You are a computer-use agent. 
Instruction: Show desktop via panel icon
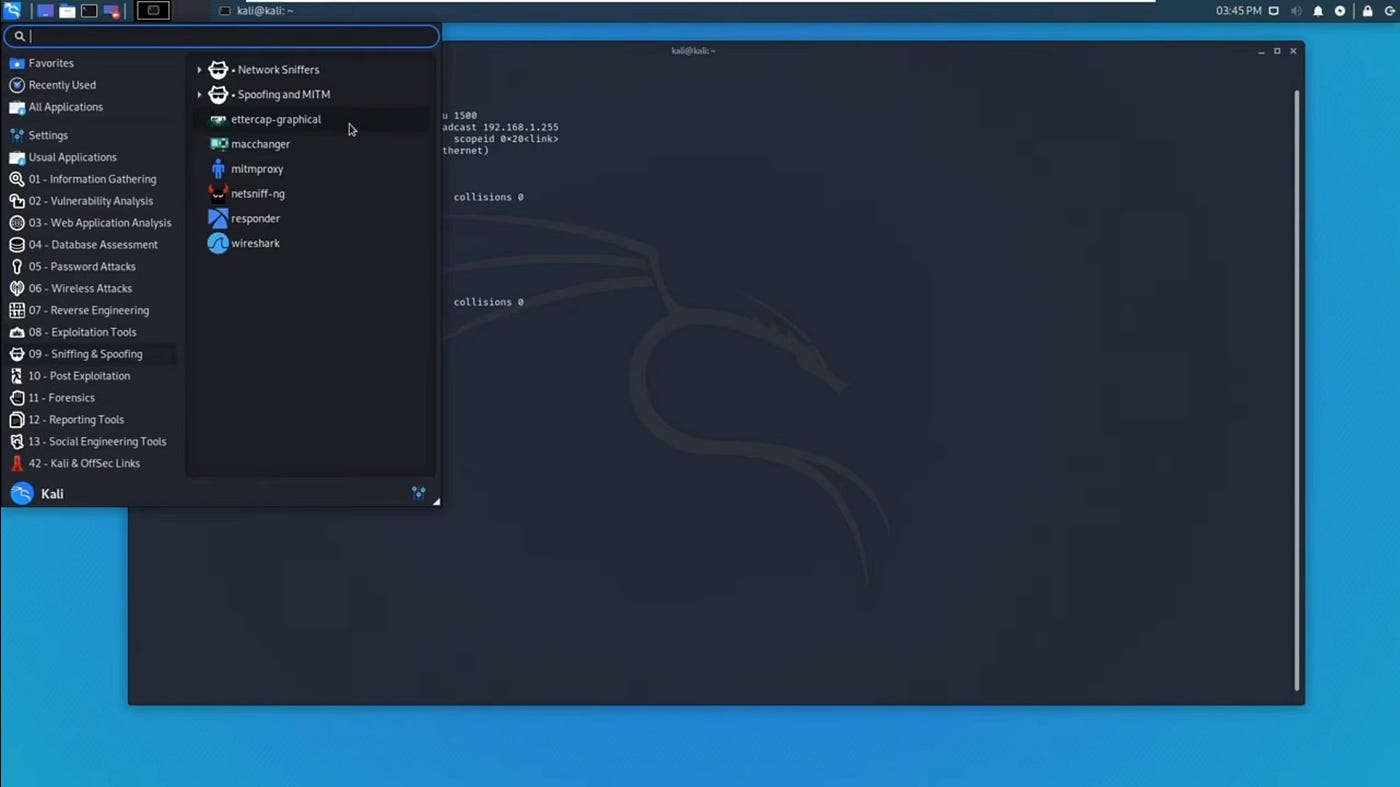tap(45, 11)
